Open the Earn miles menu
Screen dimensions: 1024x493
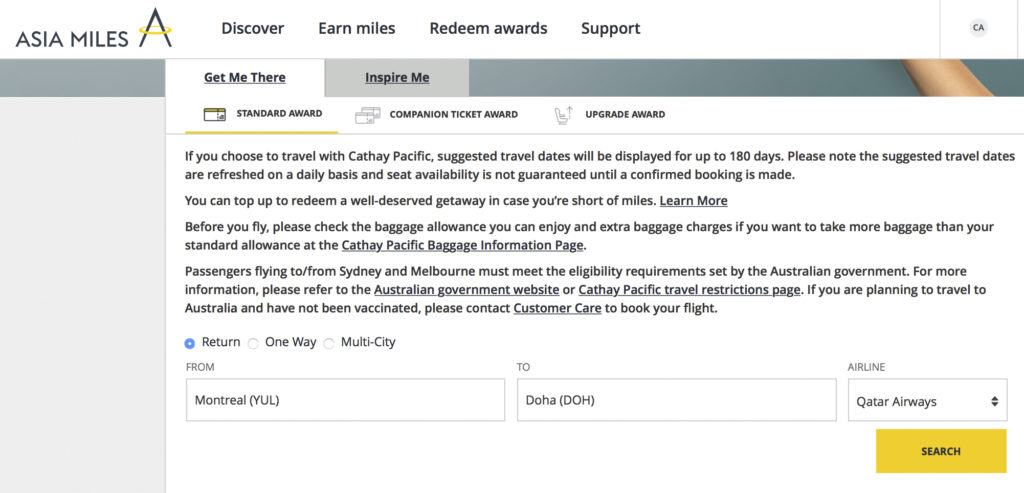pos(356,28)
